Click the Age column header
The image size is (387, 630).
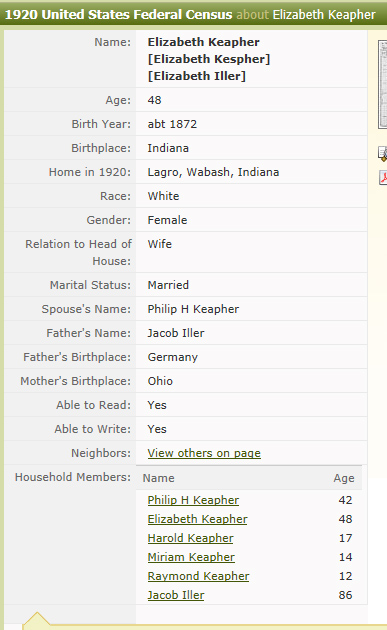(344, 478)
